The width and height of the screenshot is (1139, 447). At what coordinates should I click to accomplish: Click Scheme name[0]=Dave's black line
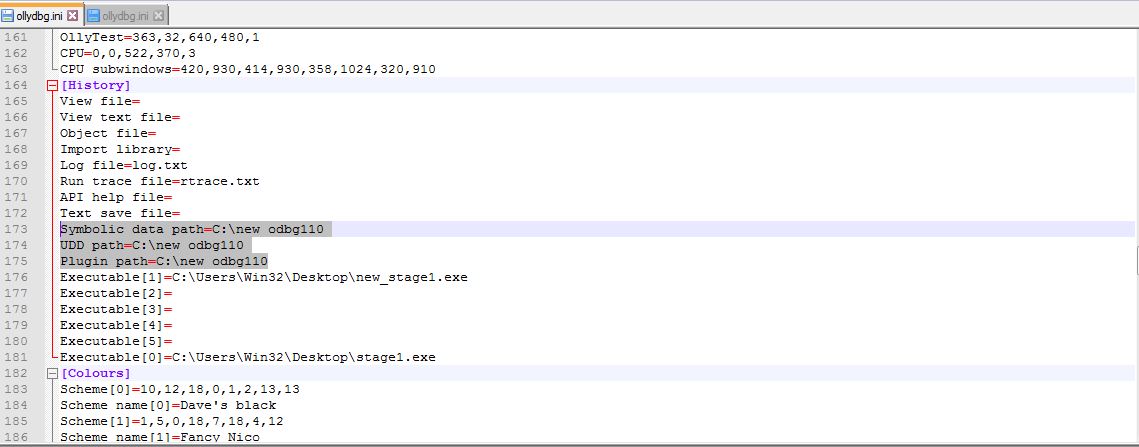pyautogui.click(x=168, y=405)
